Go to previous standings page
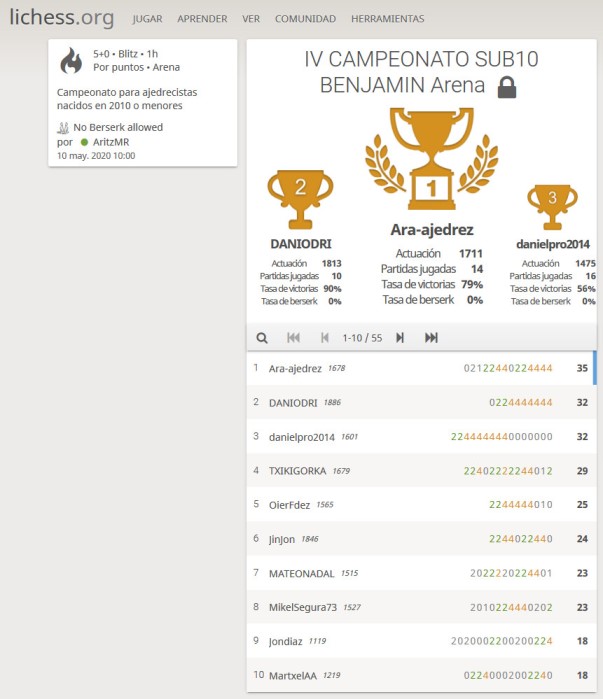This screenshot has height=699, width=603. click(x=325, y=338)
